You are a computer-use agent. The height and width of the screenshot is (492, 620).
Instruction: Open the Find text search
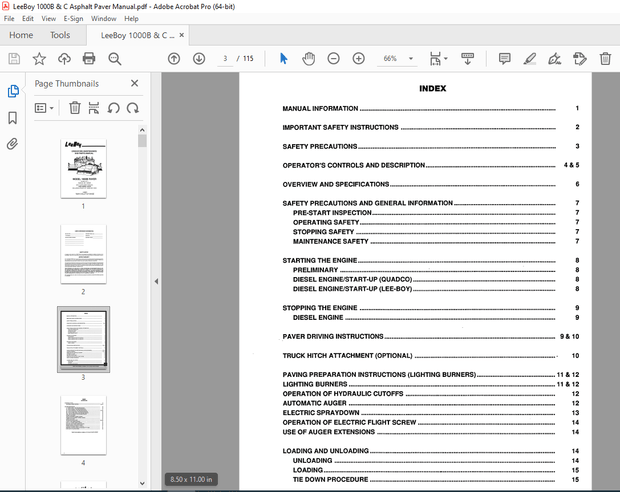click(115, 59)
